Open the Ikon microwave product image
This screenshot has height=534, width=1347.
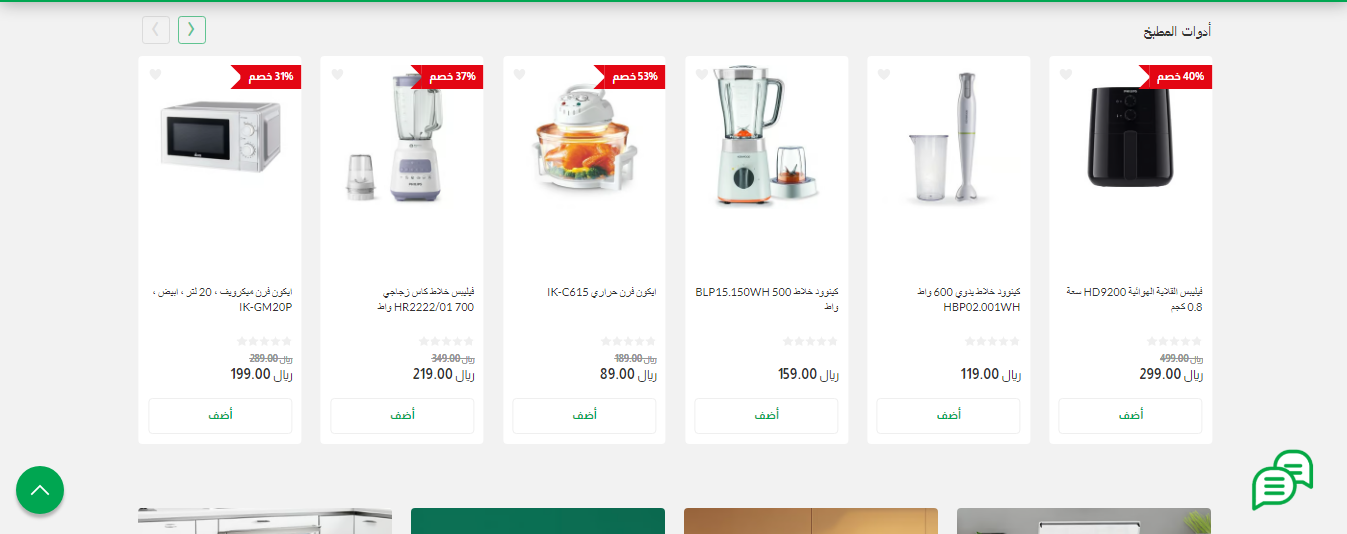220,134
